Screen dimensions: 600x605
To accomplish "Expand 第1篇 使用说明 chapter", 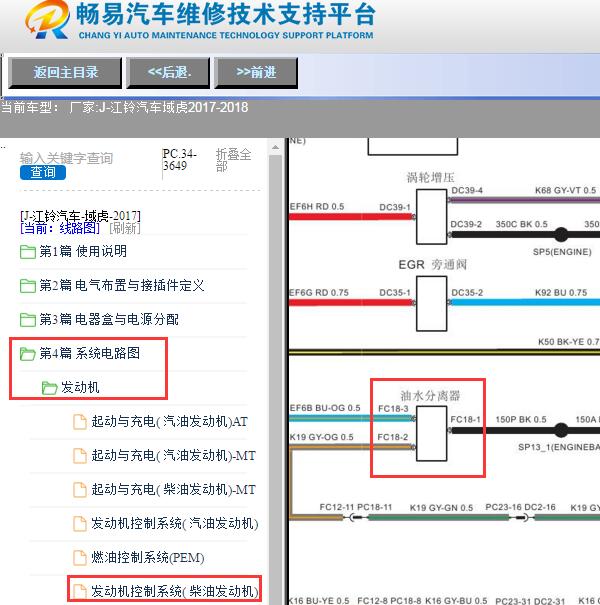I will click(x=83, y=252).
